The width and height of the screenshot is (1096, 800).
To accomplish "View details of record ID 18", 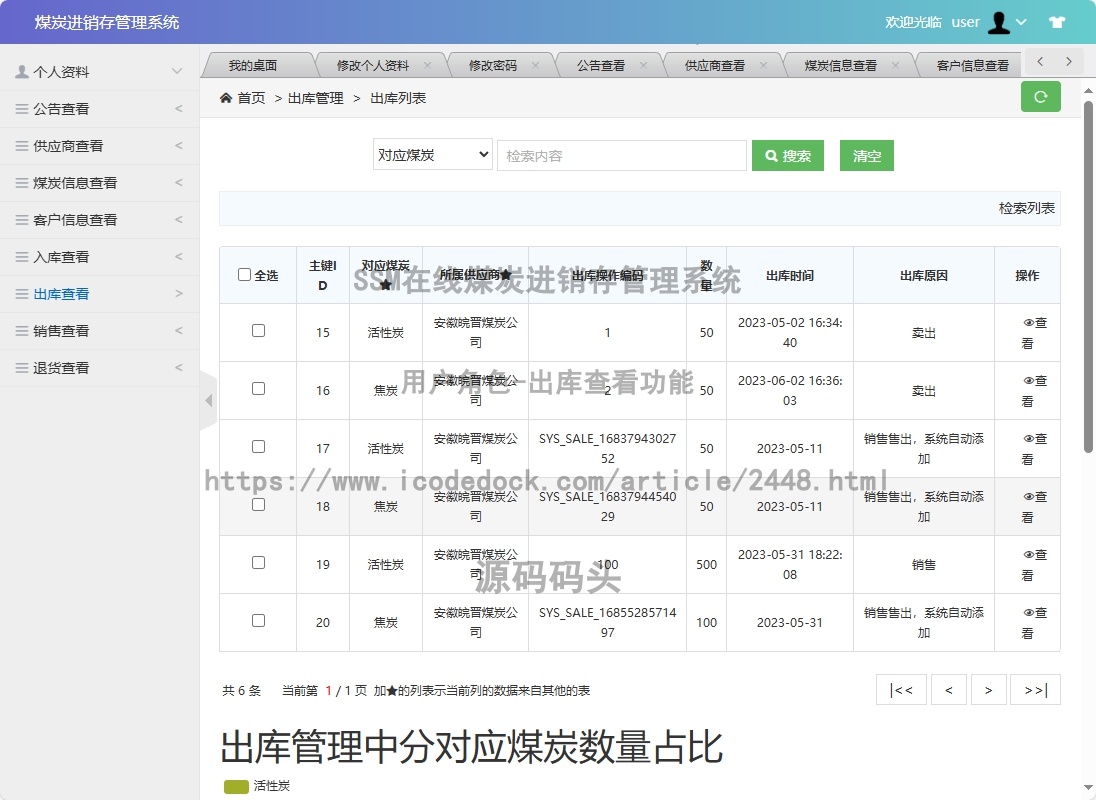I will coord(1033,507).
